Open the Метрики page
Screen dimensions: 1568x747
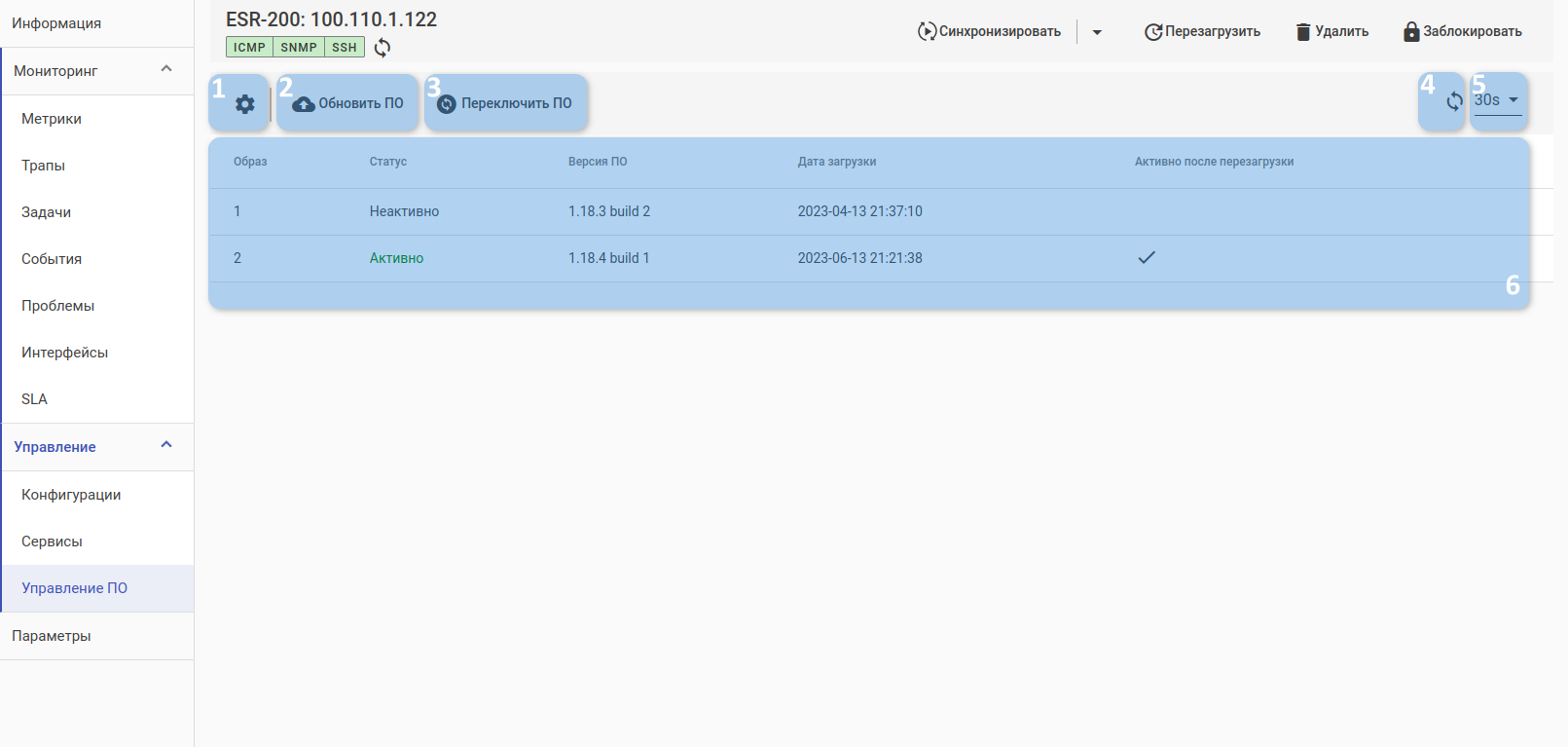52,119
